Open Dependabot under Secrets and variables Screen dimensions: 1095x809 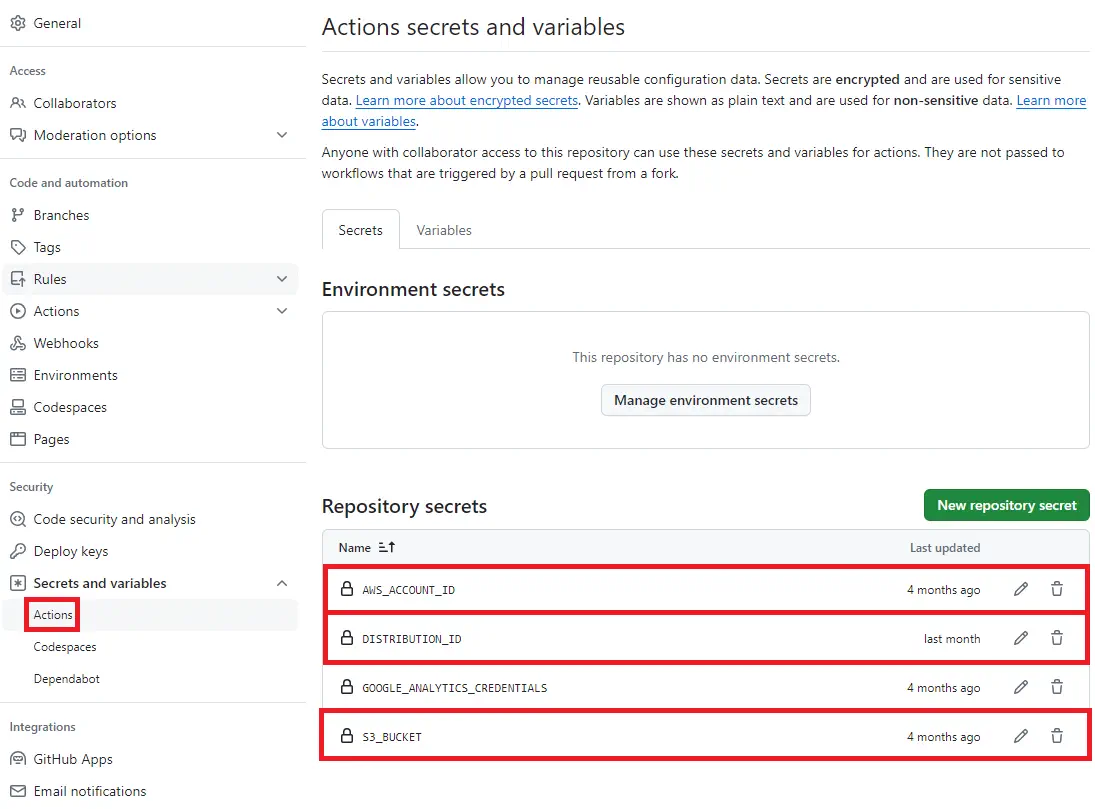66,679
